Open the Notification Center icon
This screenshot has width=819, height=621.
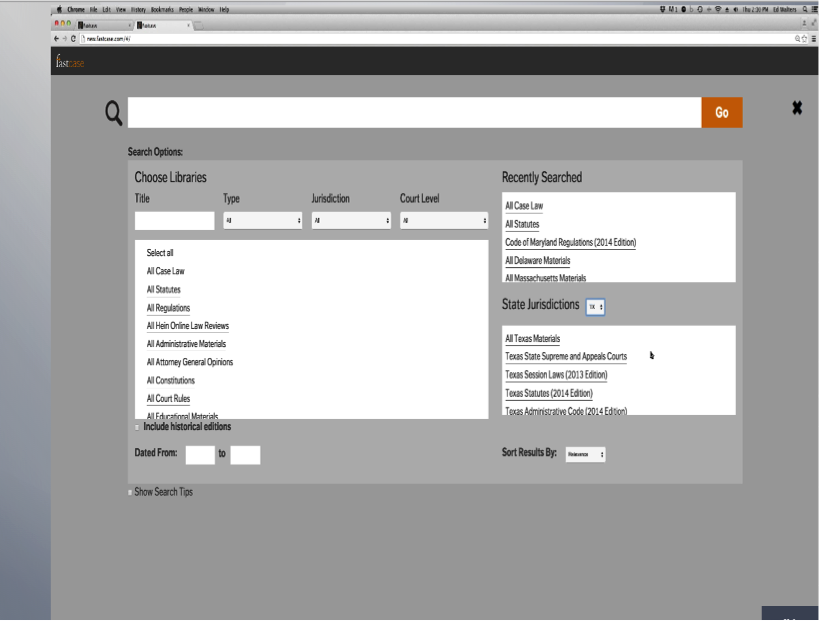pos(814,9)
